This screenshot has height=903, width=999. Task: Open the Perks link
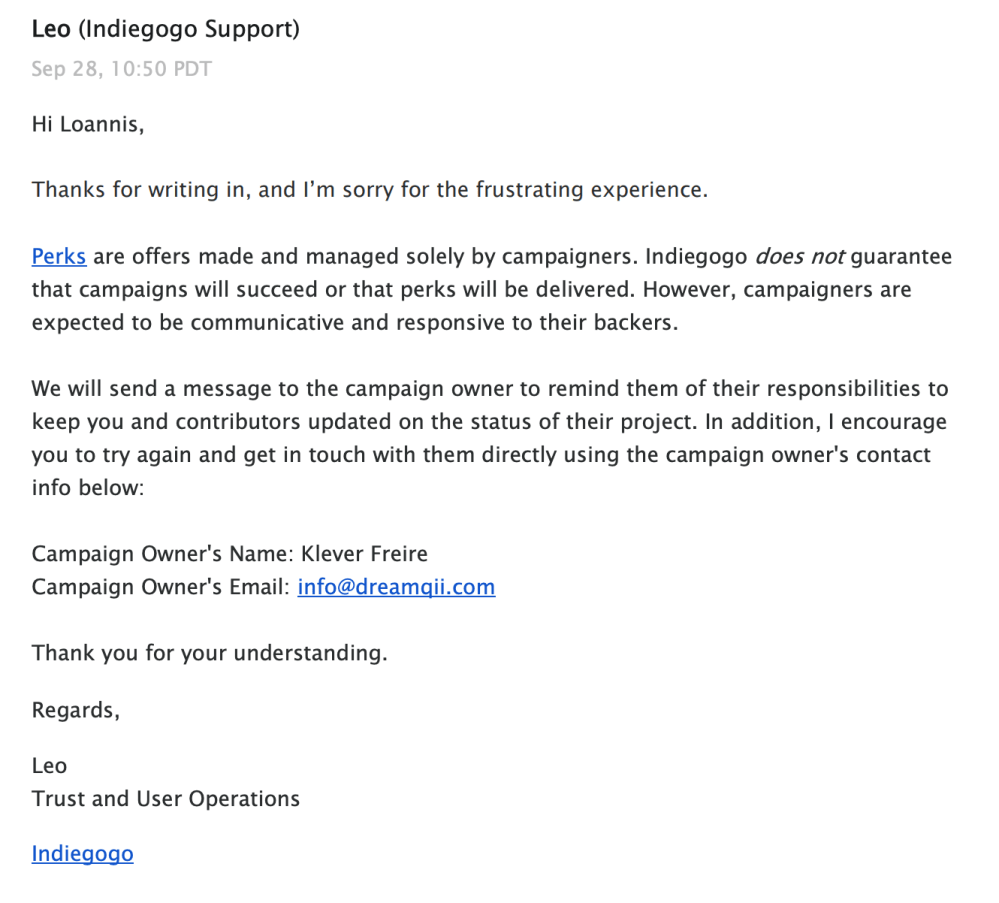[59, 257]
